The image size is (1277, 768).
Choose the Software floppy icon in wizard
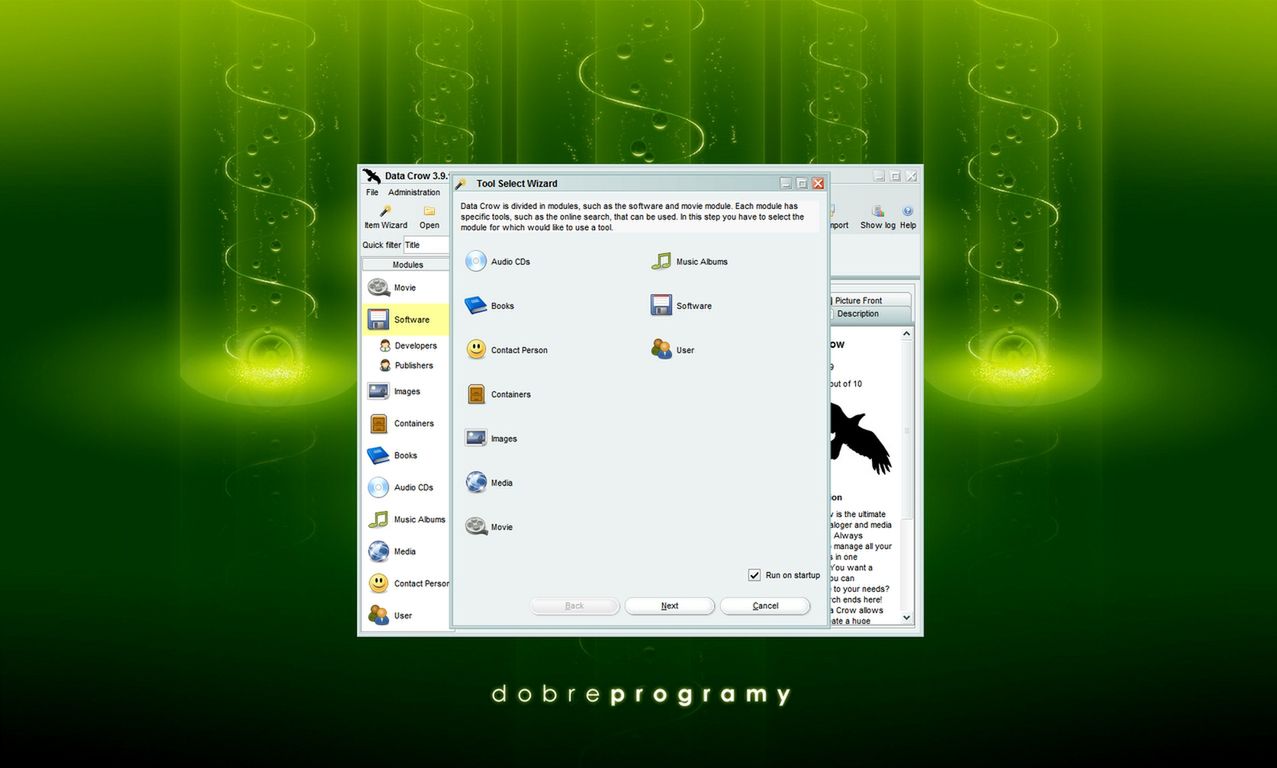661,306
